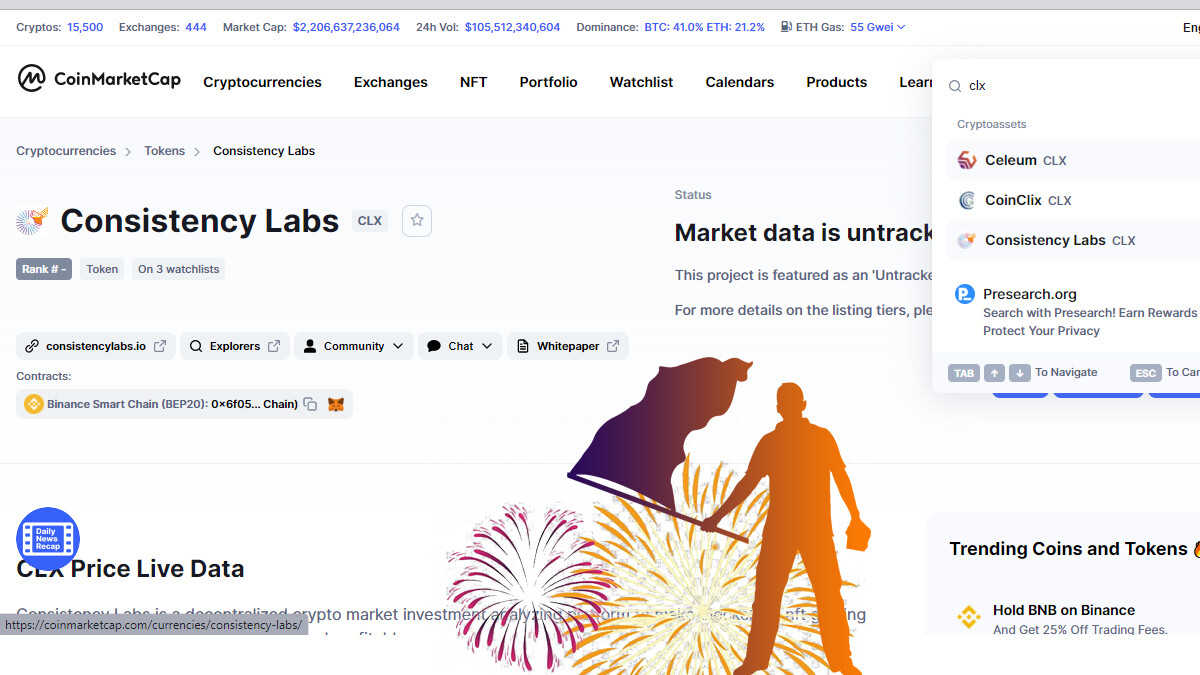Click the Binance logo in Trending panel
This screenshot has height=675, width=1200.
[969, 618]
